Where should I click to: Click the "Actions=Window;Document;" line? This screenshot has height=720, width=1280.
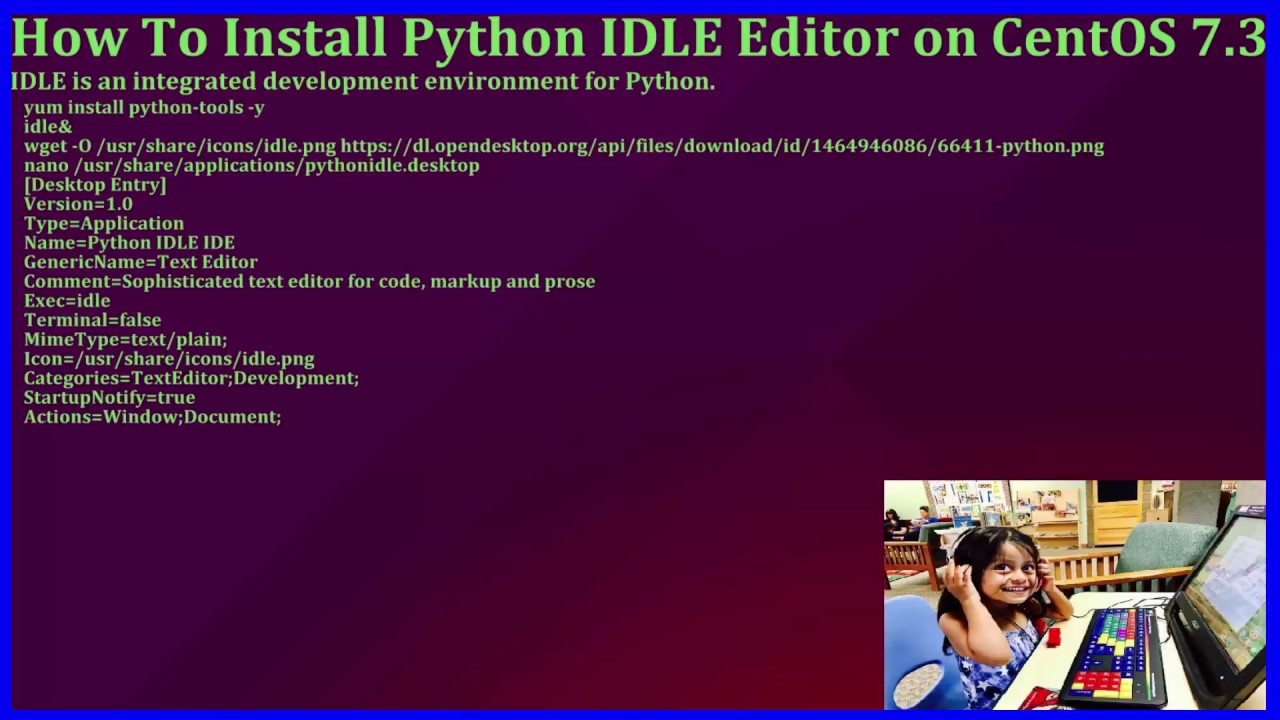click(152, 416)
